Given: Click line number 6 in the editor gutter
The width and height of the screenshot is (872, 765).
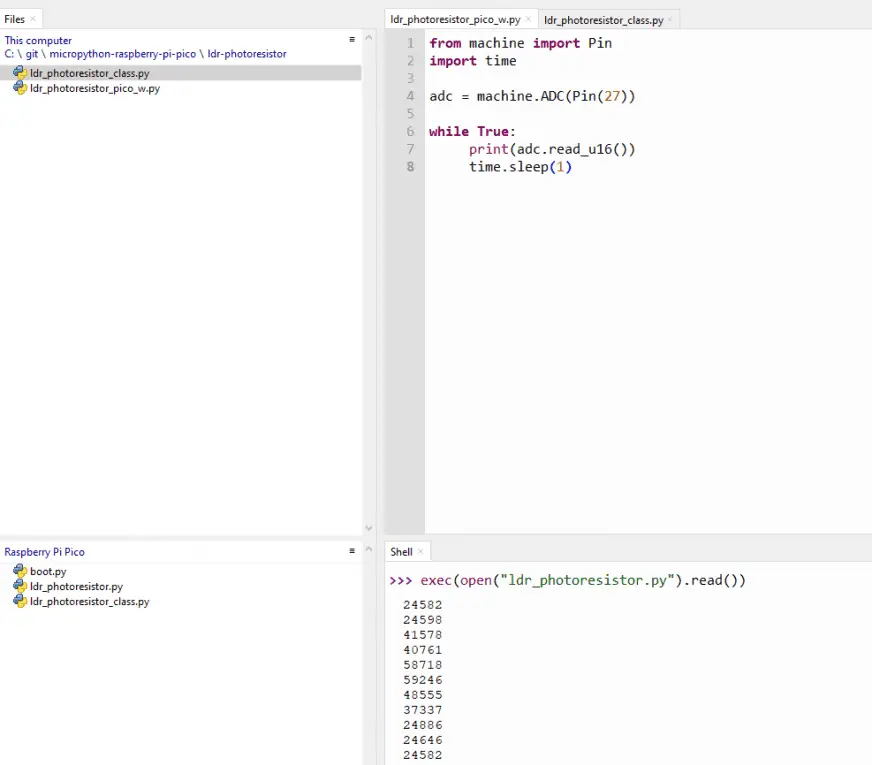Looking at the screenshot, I should (410, 131).
